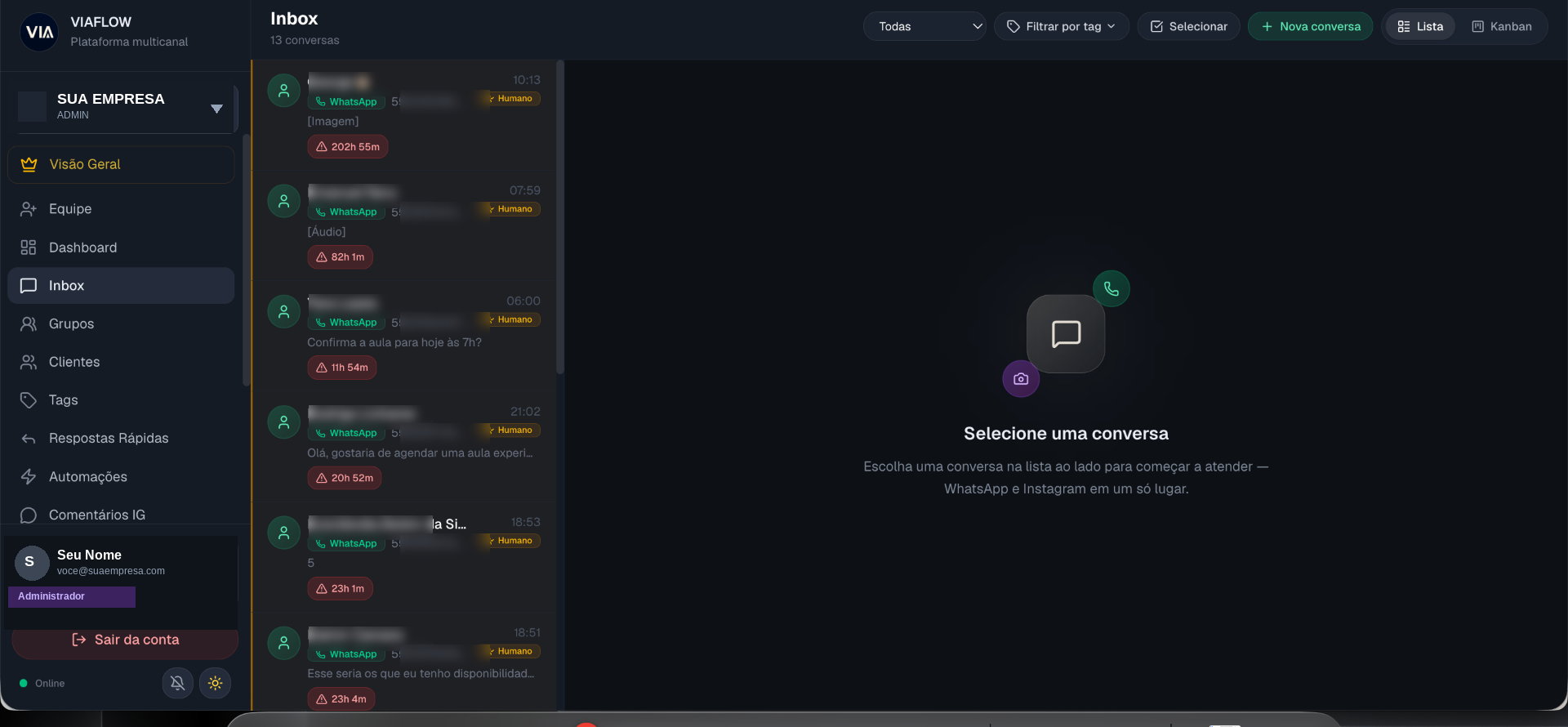Click the VIA logo
Viewport: 1568px width, 727px height.
[39, 32]
